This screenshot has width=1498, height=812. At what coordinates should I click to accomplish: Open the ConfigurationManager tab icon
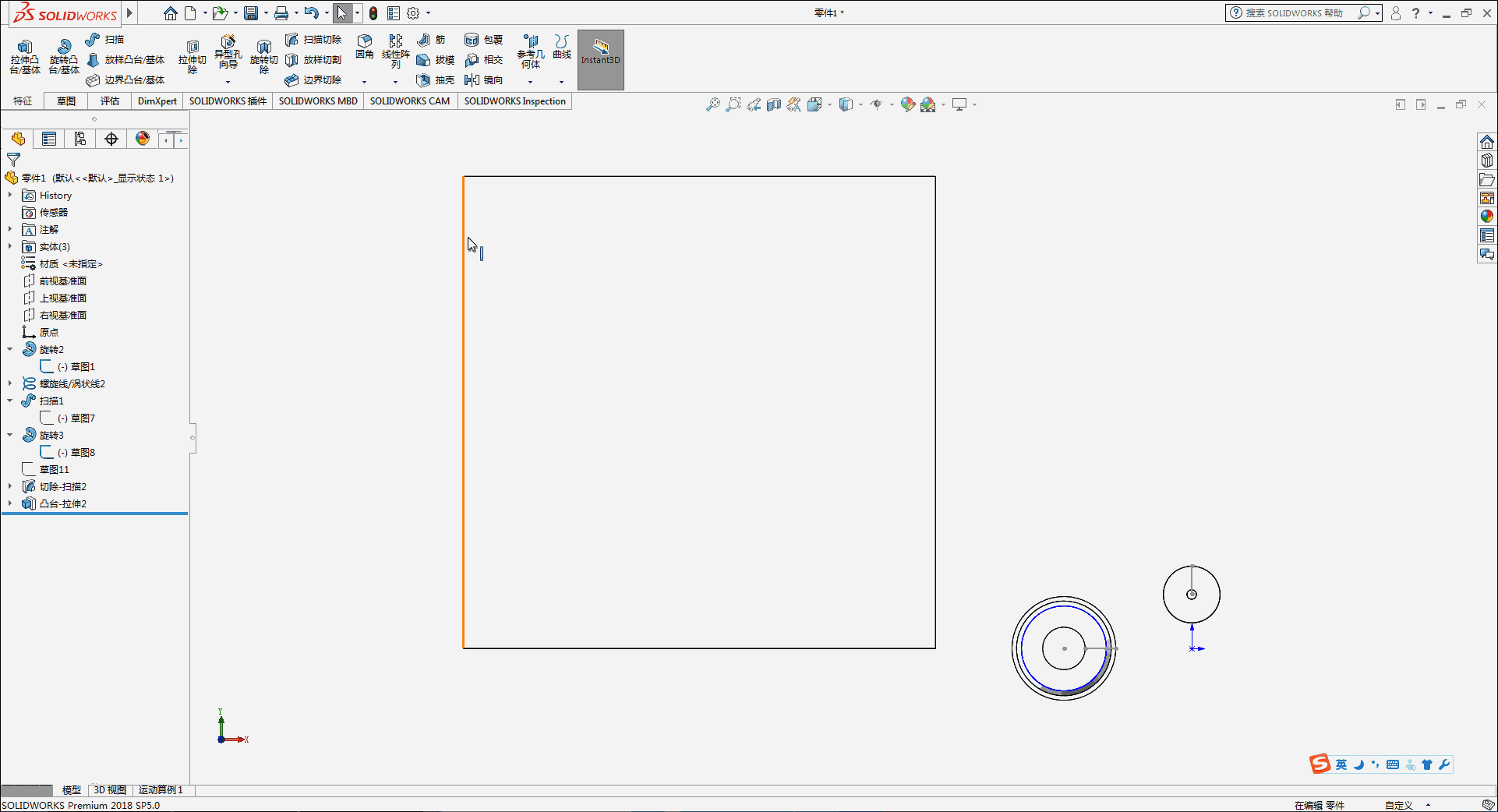(80, 139)
